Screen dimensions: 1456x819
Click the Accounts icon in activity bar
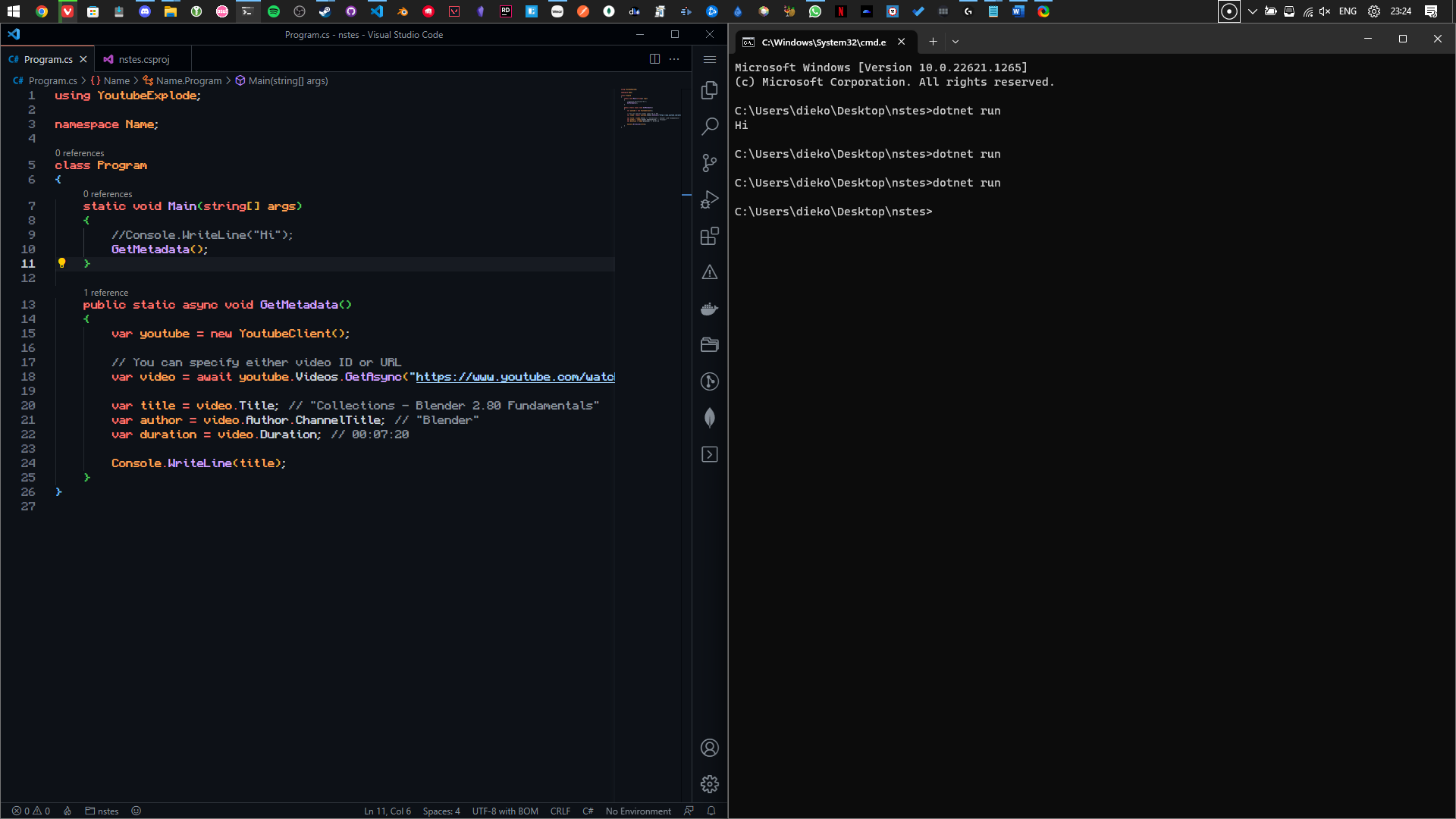coord(709,748)
